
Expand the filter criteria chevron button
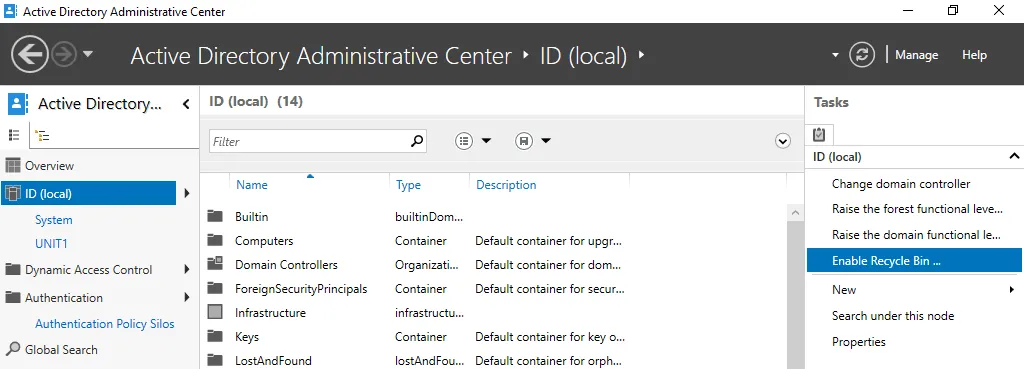(x=782, y=141)
